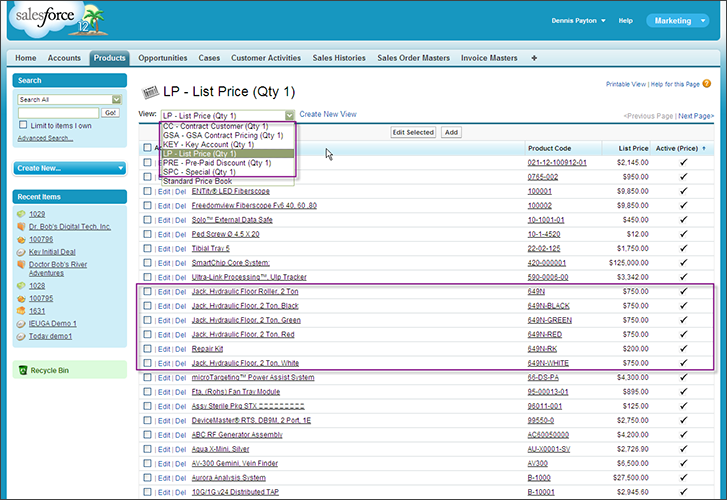Screen dimensions: 727x500
Task: Click in the sidebar search text field
Action: tap(58, 113)
